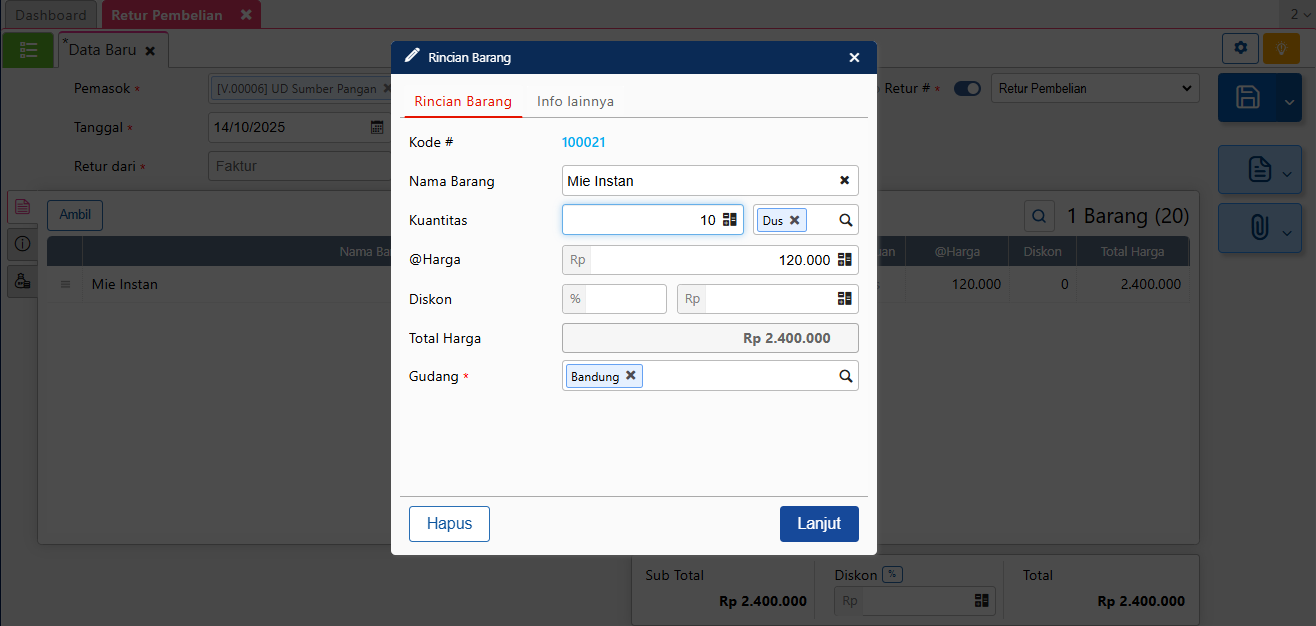Remove the Bandung warehouse tag
Image resolution: width=1316 pixels, height=626 pixels.
631,376
